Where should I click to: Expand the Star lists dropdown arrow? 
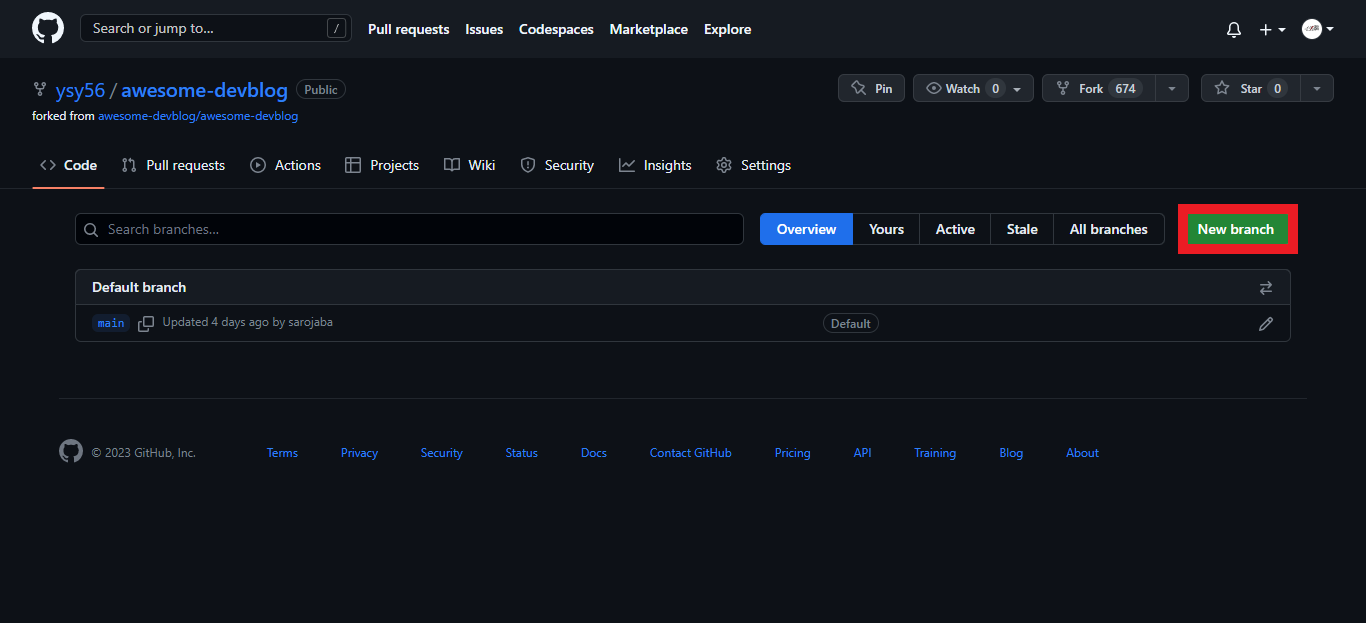pyautogui.click(x=1317, y=88)
